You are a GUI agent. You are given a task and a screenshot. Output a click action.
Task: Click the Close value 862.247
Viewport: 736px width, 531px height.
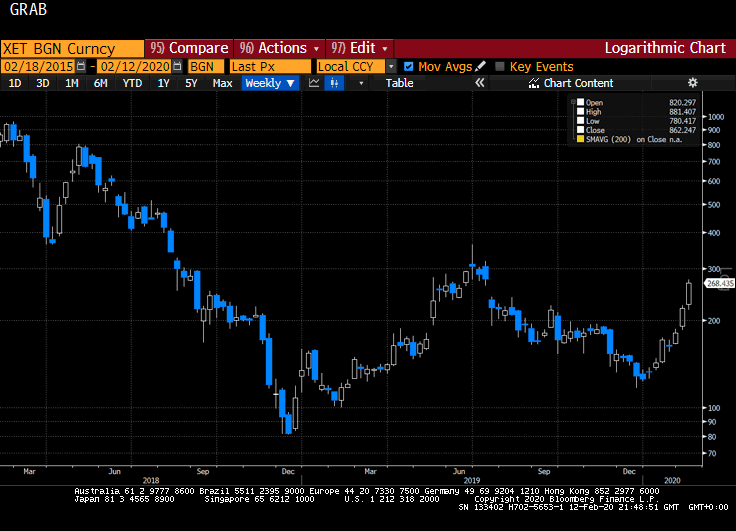pos(682,130)
